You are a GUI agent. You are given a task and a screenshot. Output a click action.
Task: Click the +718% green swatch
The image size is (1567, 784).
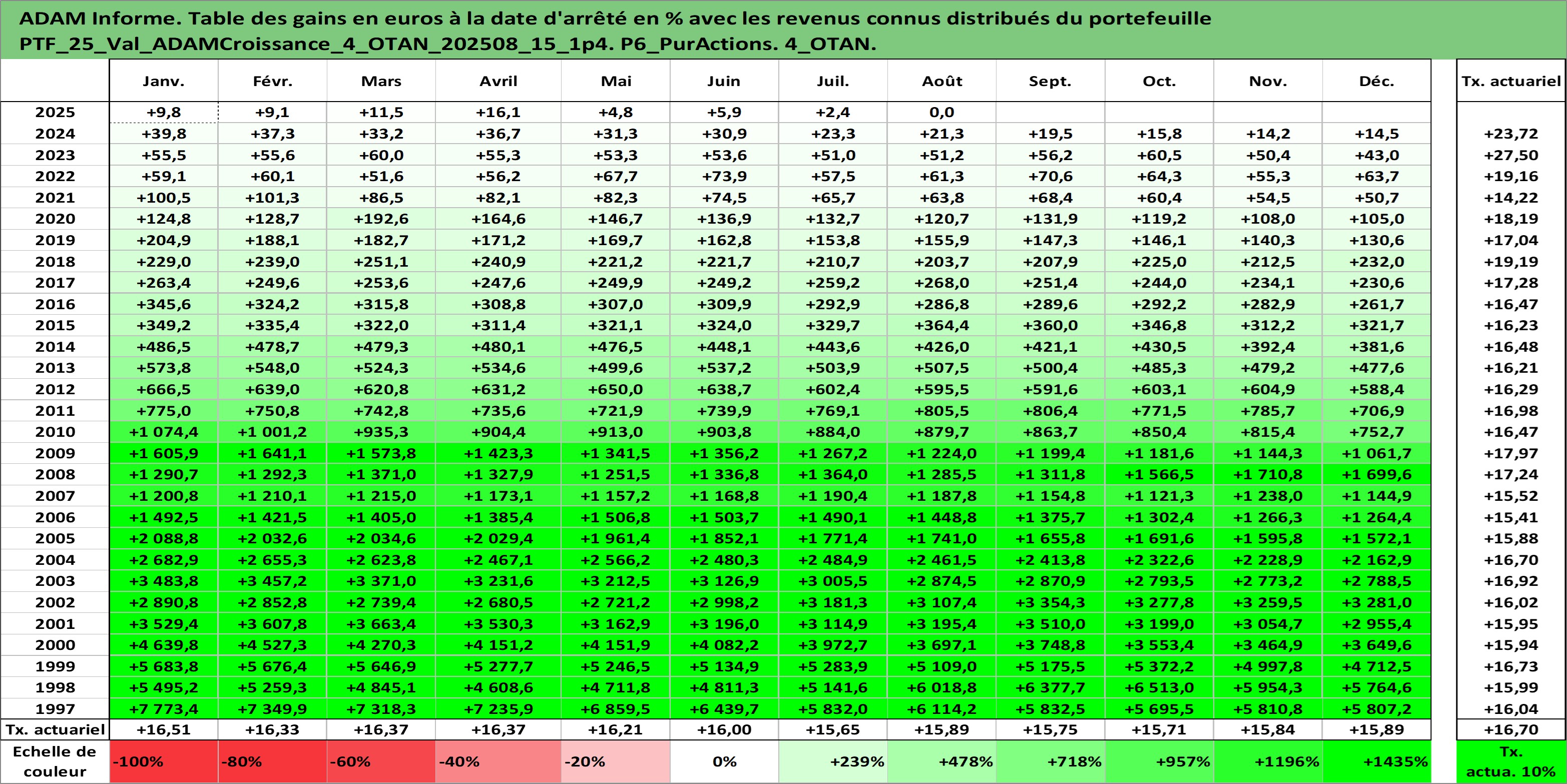point(1051,761)
